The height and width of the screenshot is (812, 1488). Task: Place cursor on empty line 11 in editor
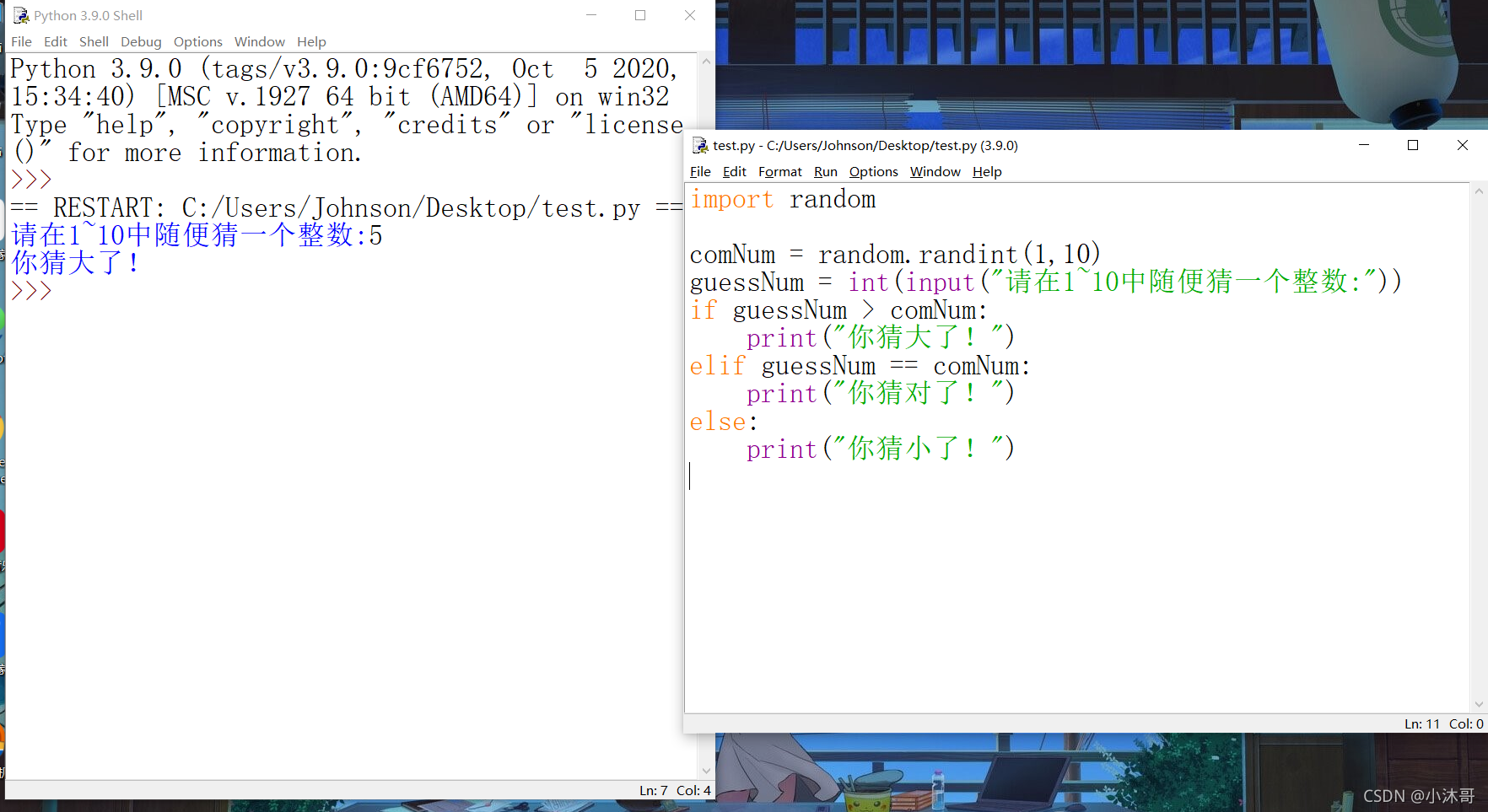click(x=1078, y=476)
